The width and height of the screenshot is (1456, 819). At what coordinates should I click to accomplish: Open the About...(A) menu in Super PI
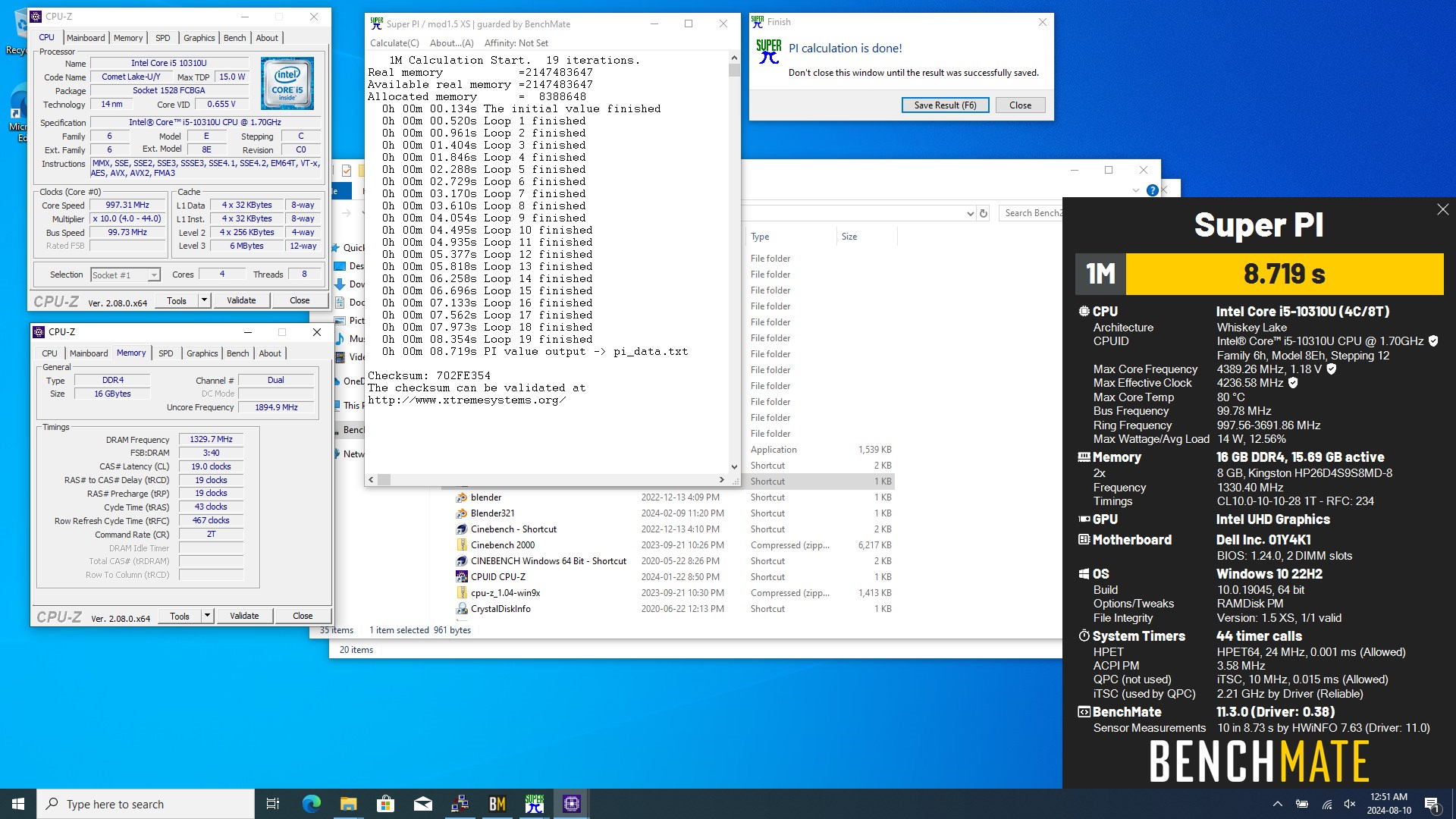tap(452, 43)
